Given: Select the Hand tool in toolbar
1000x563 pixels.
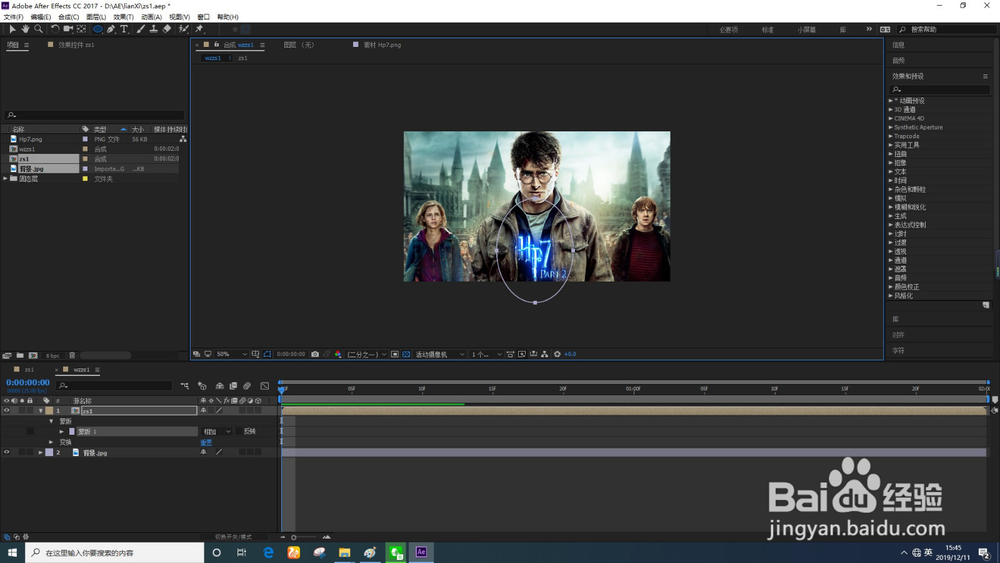Looking at the screenshot, I should pos(25,30).
